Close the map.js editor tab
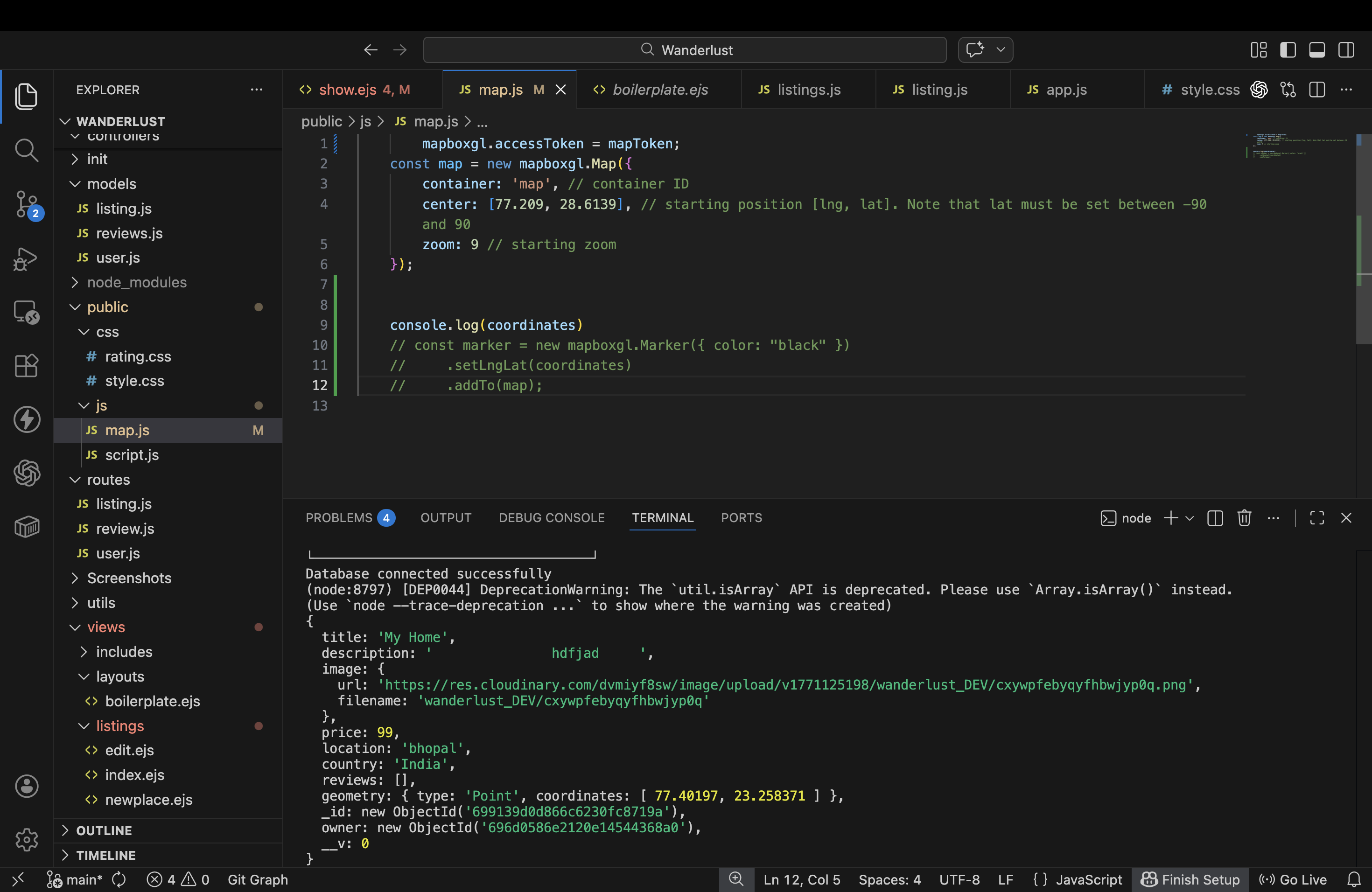Viewport: 1372px width, 892px height. (560, 90)
